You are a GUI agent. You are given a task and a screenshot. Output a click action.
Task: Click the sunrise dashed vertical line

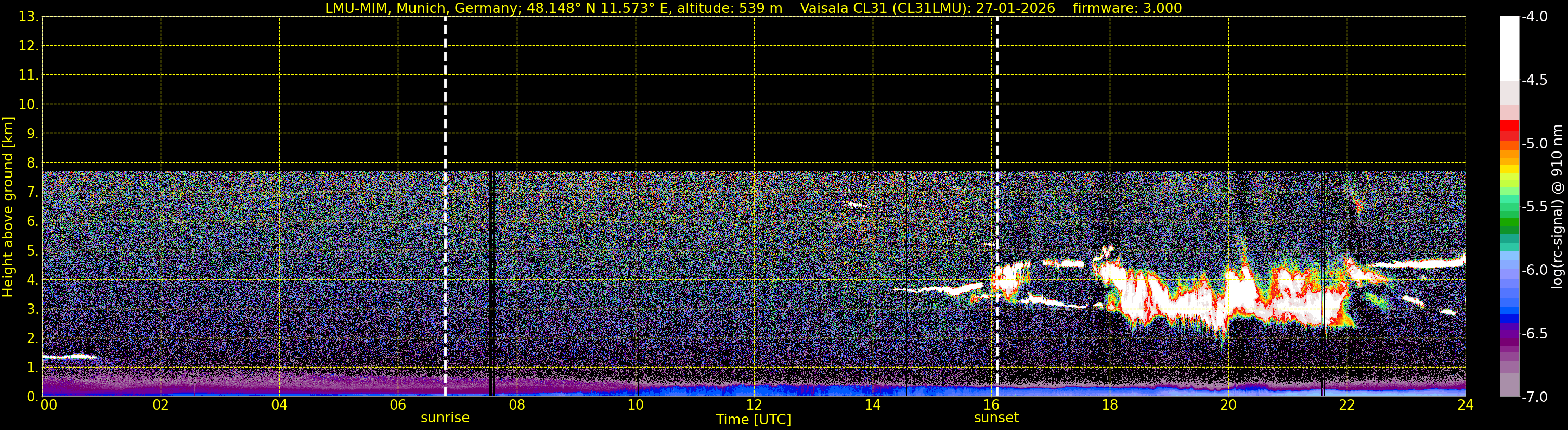pyautogui.click(x=446, y=207)
